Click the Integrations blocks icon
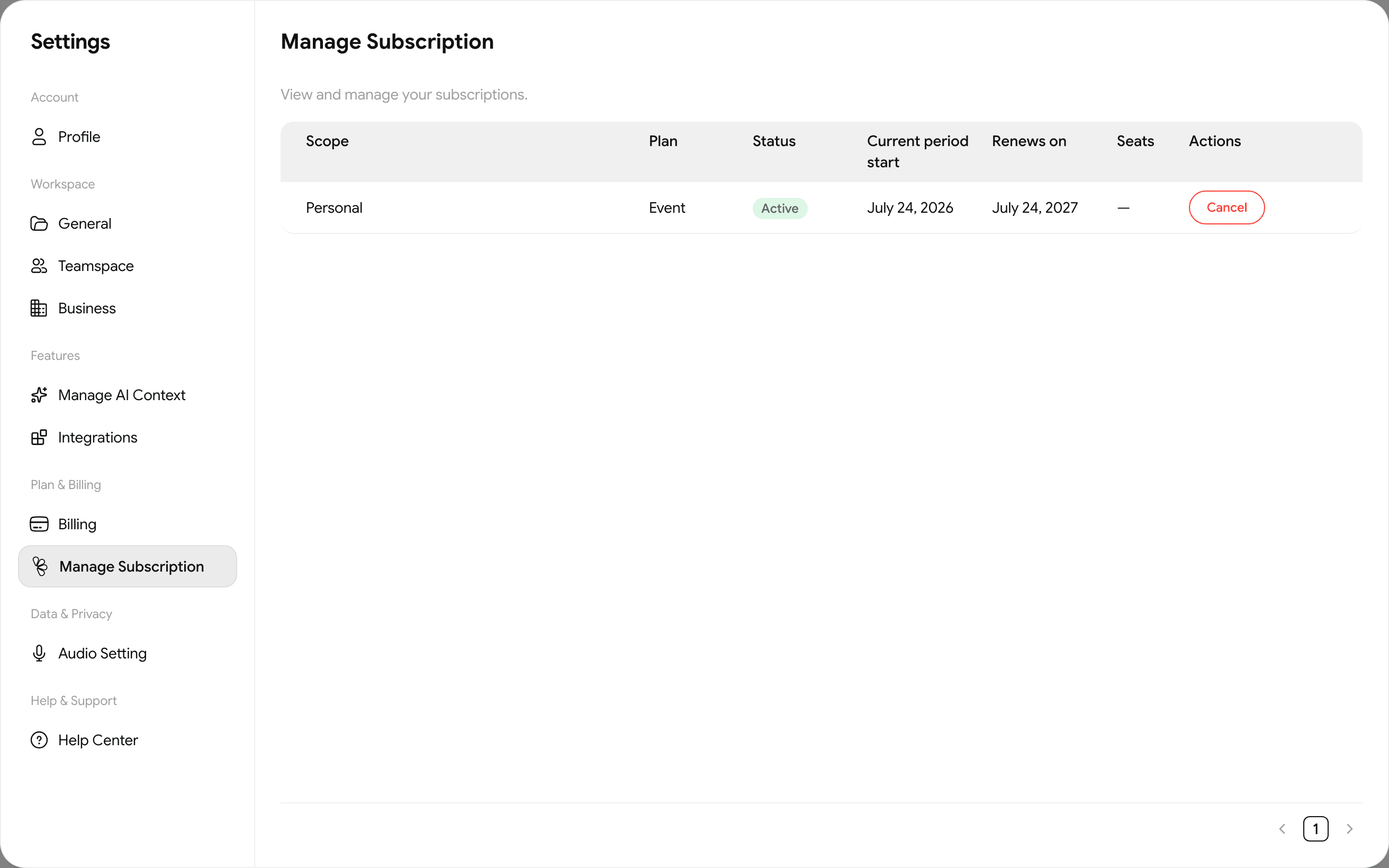The image size is (1389, 868). pyautogui.click(x=39, y=438)
